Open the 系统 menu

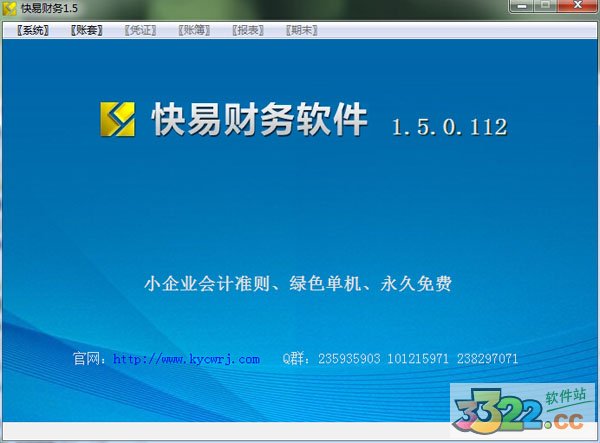[33, 30]
